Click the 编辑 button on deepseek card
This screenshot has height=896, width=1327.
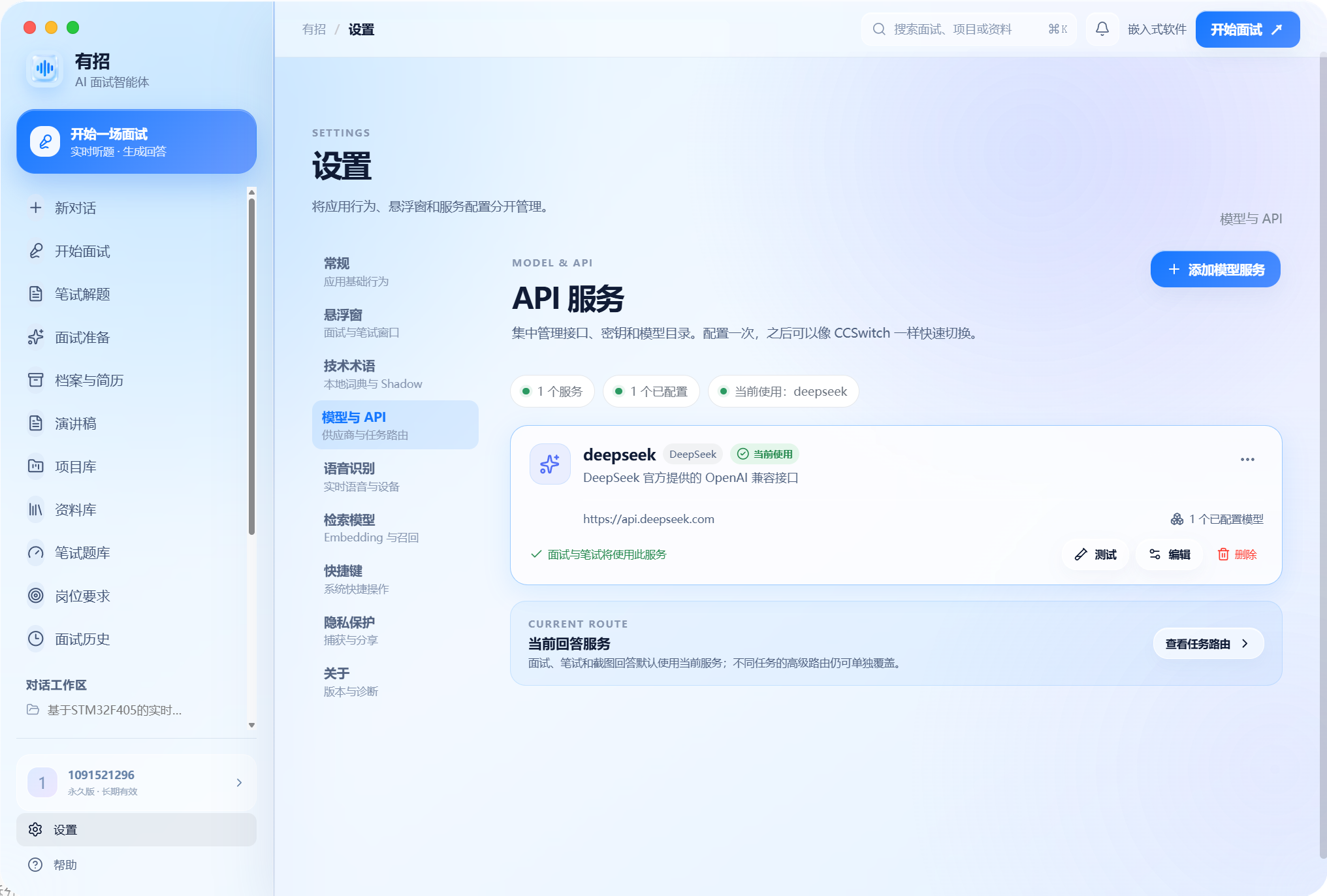point(1170,554)
